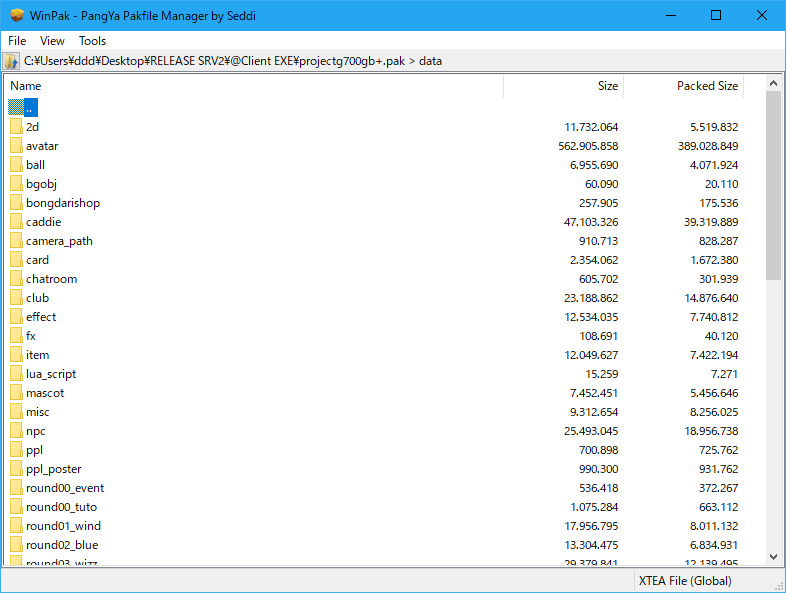Sort by the Size column header
The width and height of the screenshot is (786, 593).
(563, 86)
